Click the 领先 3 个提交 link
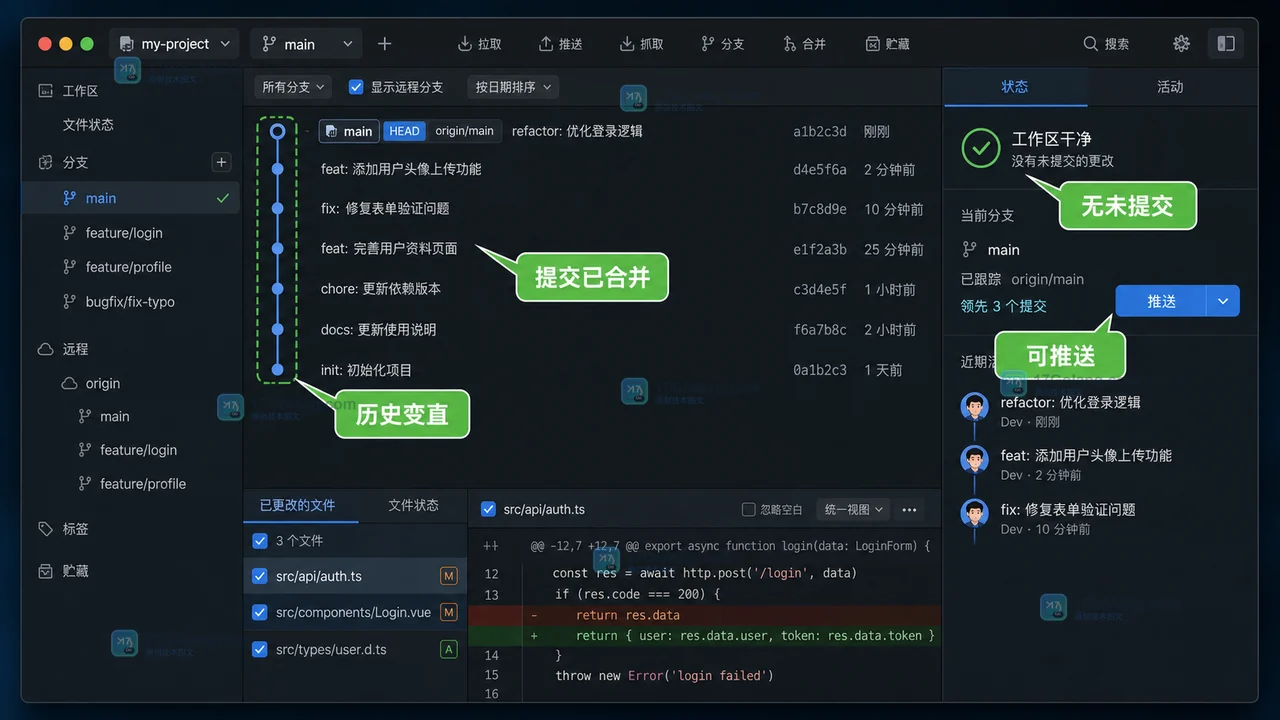 pyautogui.click(x=1004, y=306)
